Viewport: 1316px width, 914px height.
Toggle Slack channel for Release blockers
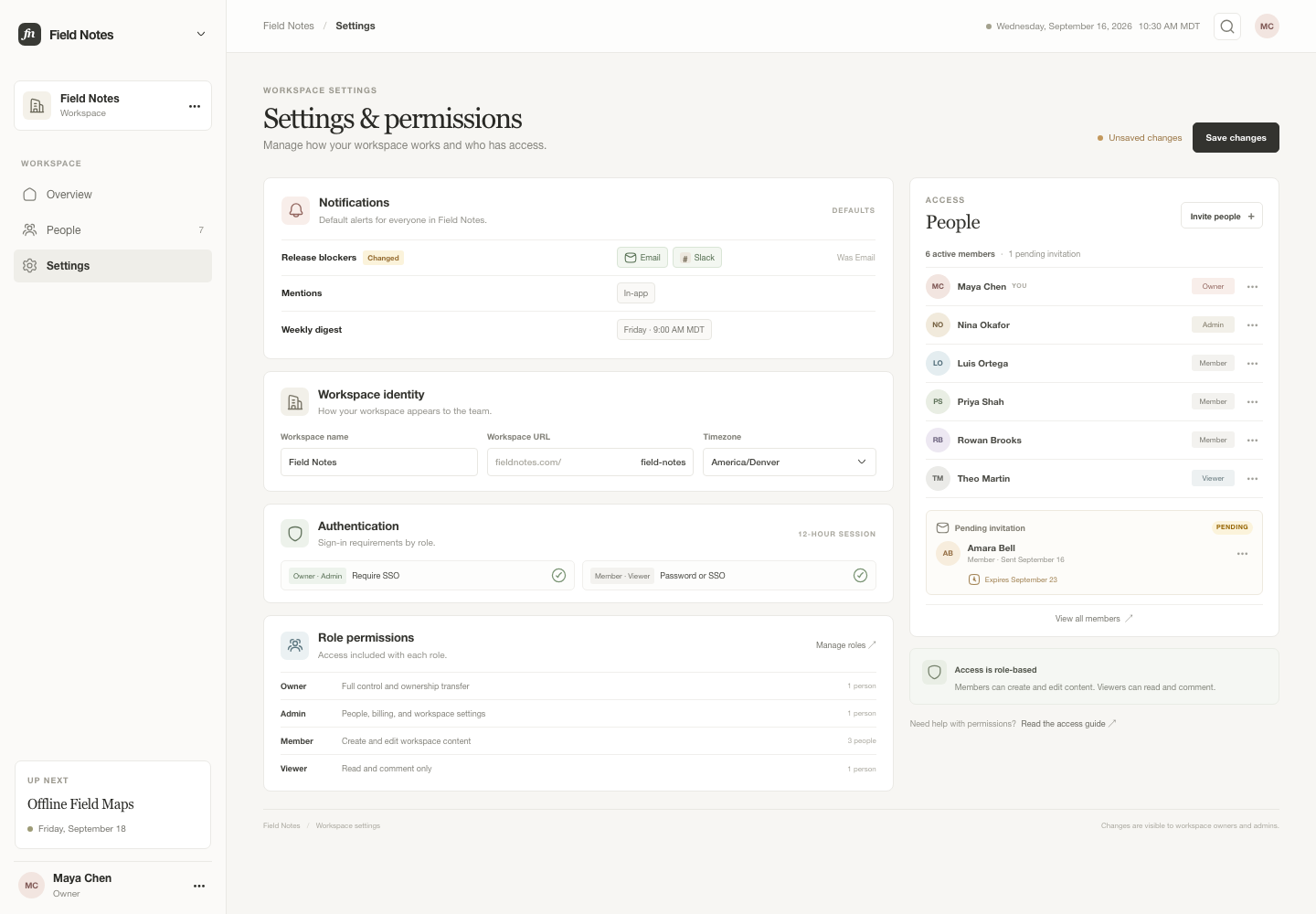[x=697, y=258]
